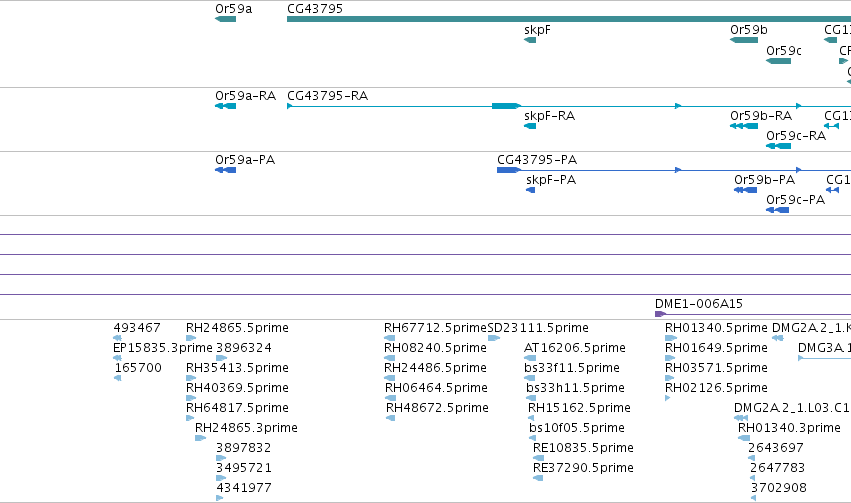This screenshot has width=851, height=503.
Task: Click the RH24486.5prime EST label
Action: pyautogui.click(x=435, y=368)
